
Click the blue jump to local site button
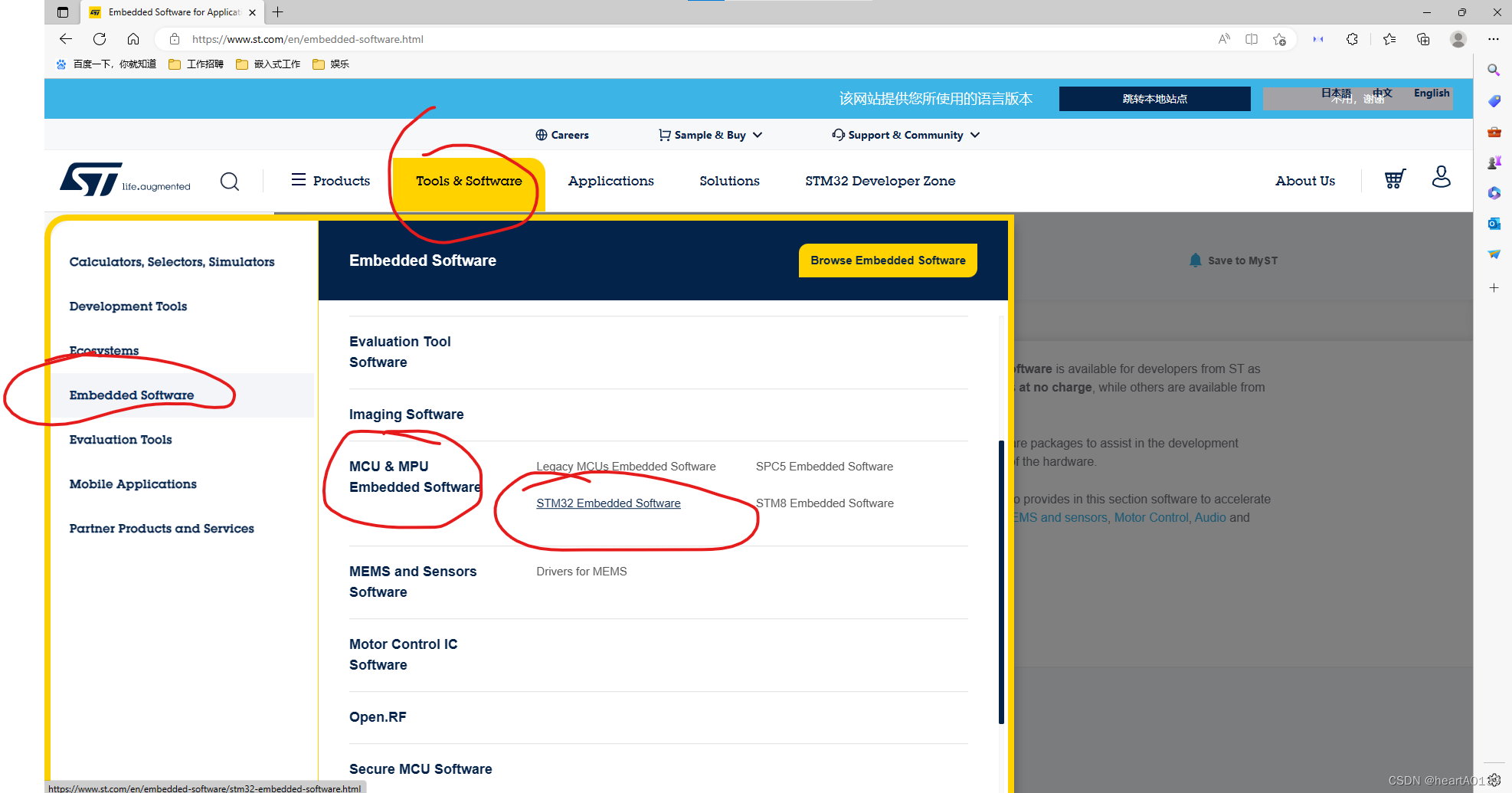tap(1154, 99)
